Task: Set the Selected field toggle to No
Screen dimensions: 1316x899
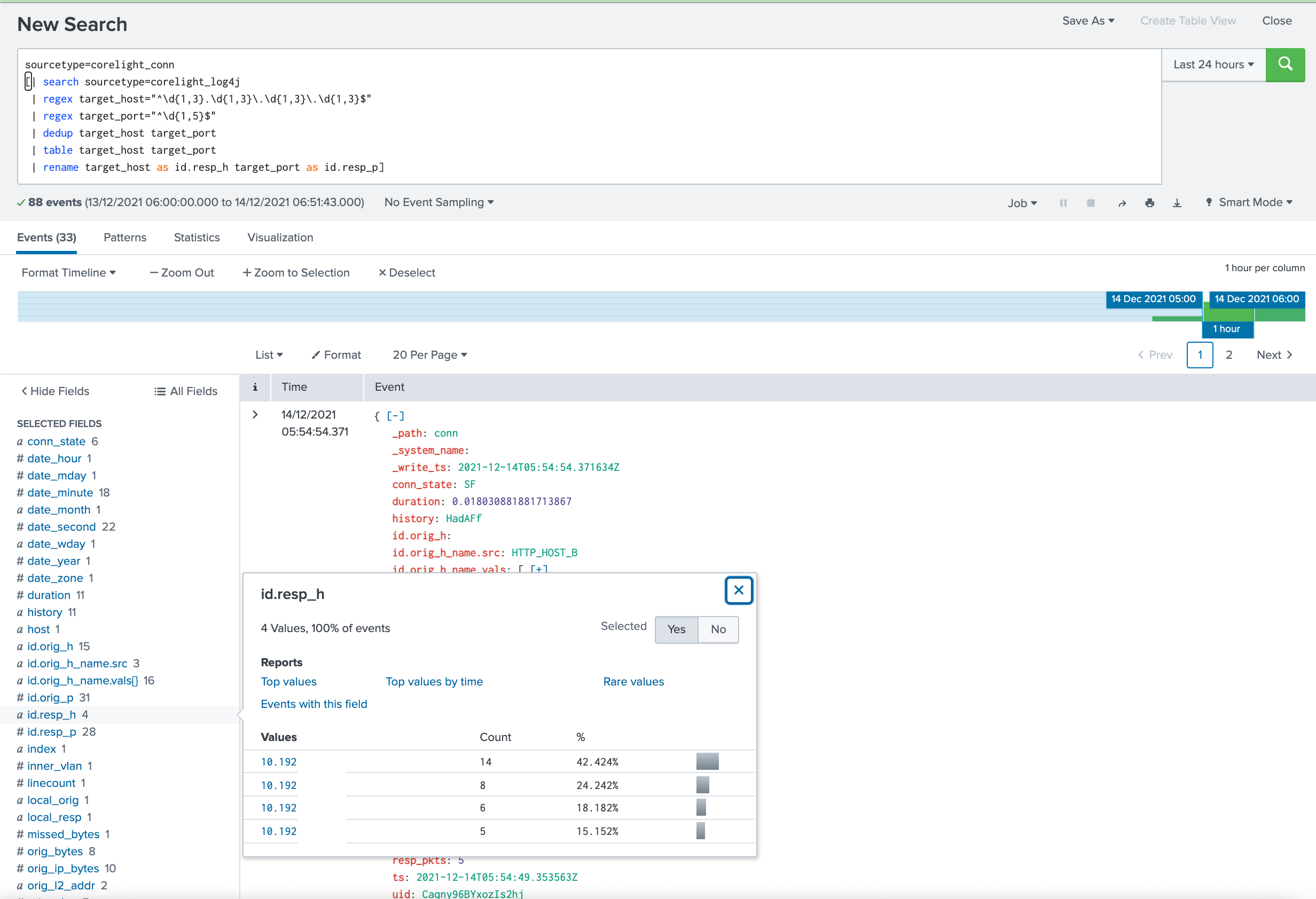Action: click(x=718, y=629)
